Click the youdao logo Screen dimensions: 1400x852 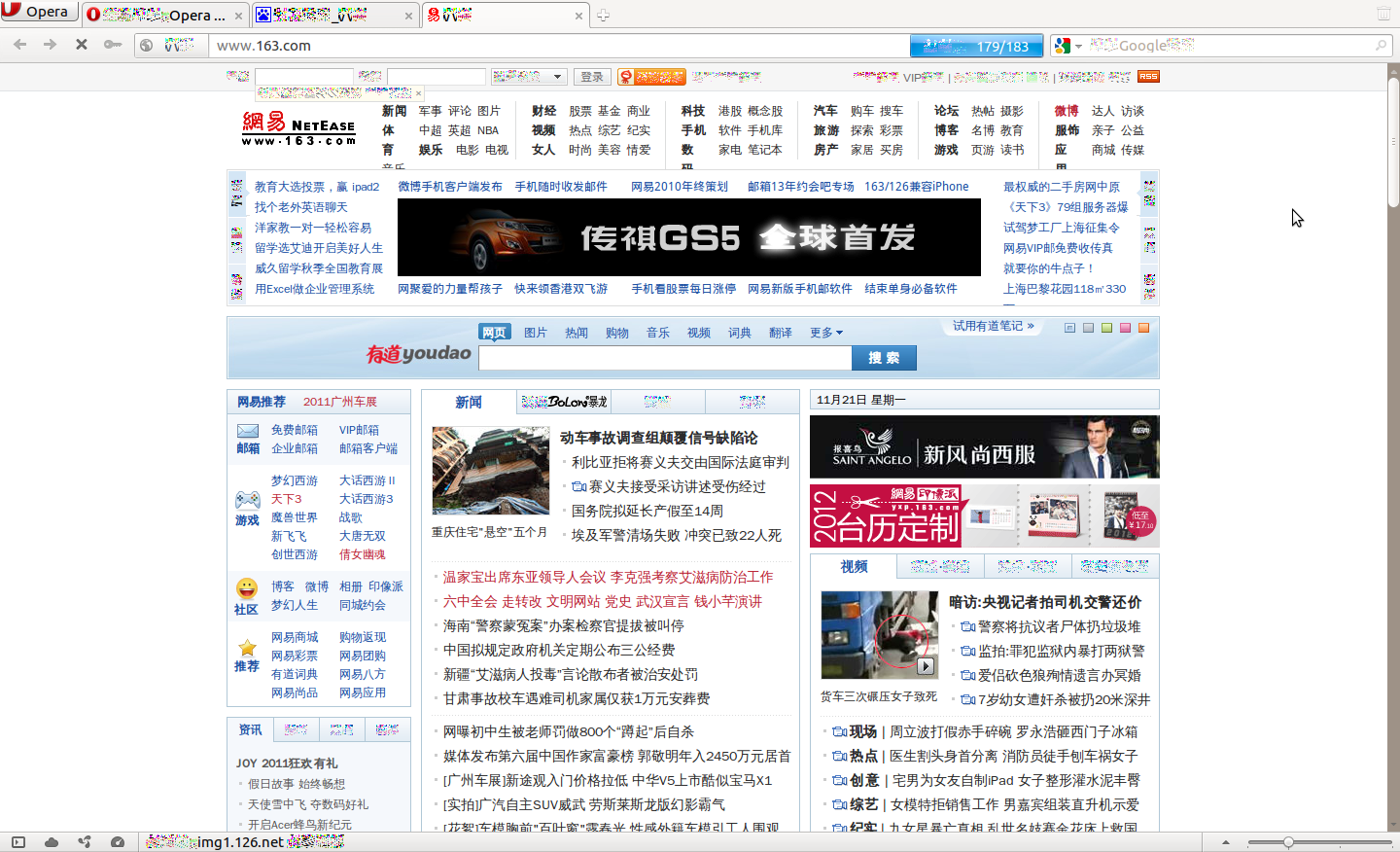tap(419, 354)
